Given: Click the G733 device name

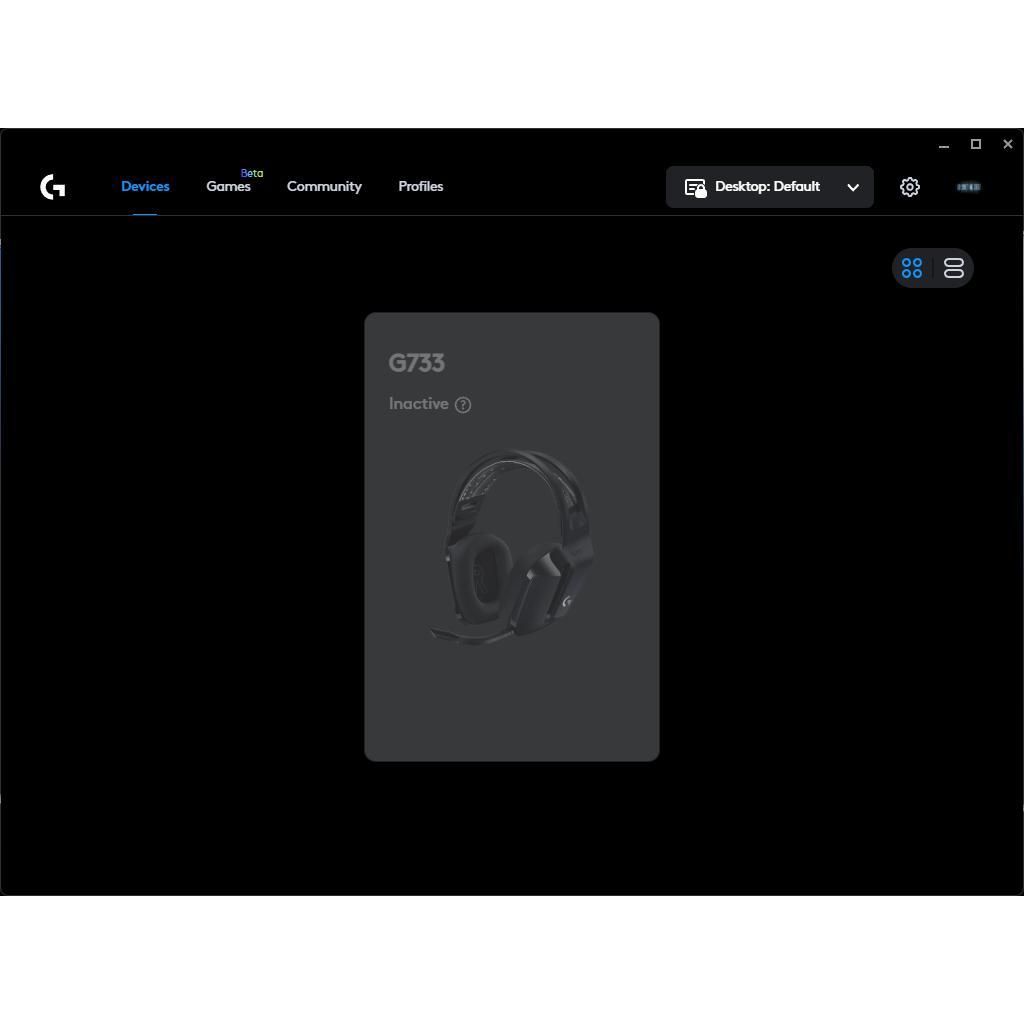Looking at the screenshot, I should (417, 362).
